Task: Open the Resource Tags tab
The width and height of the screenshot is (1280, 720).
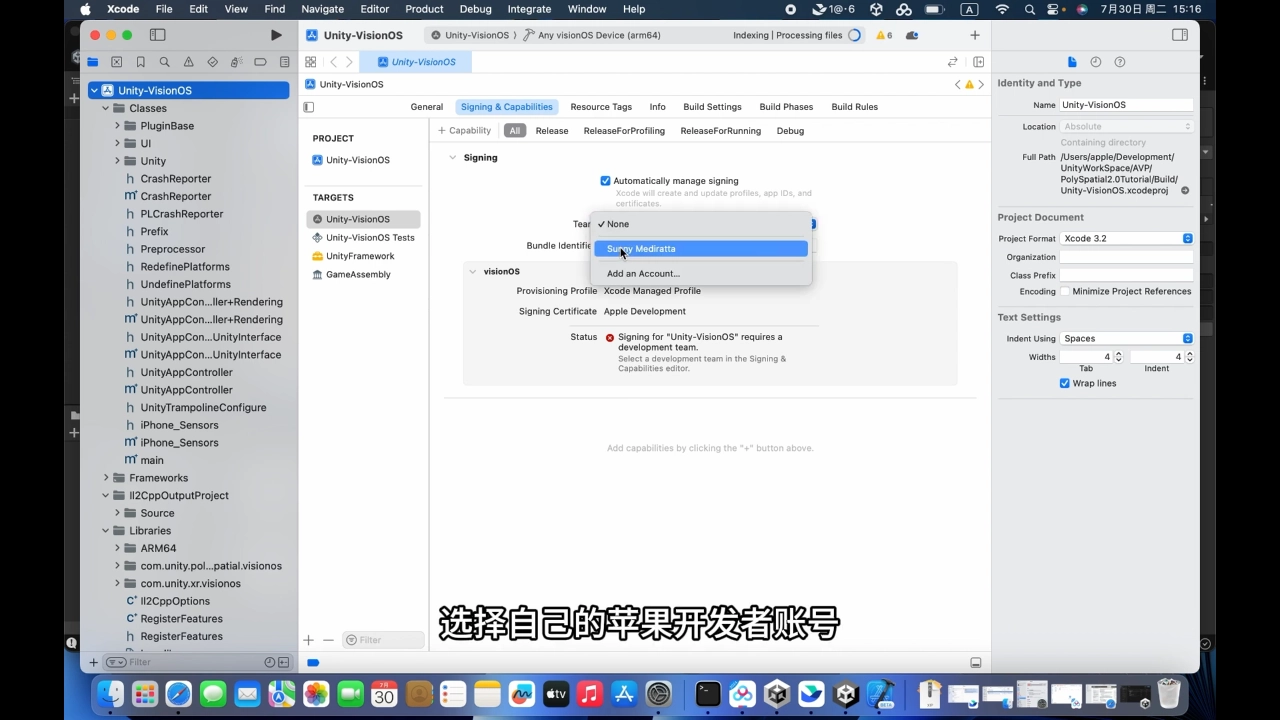Action: tap(601, 107)
